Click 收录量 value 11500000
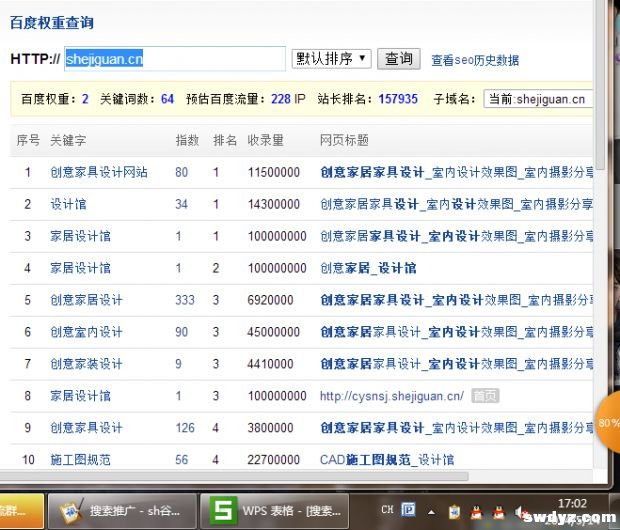Screen dimensions: 620x530 point(274,172)
